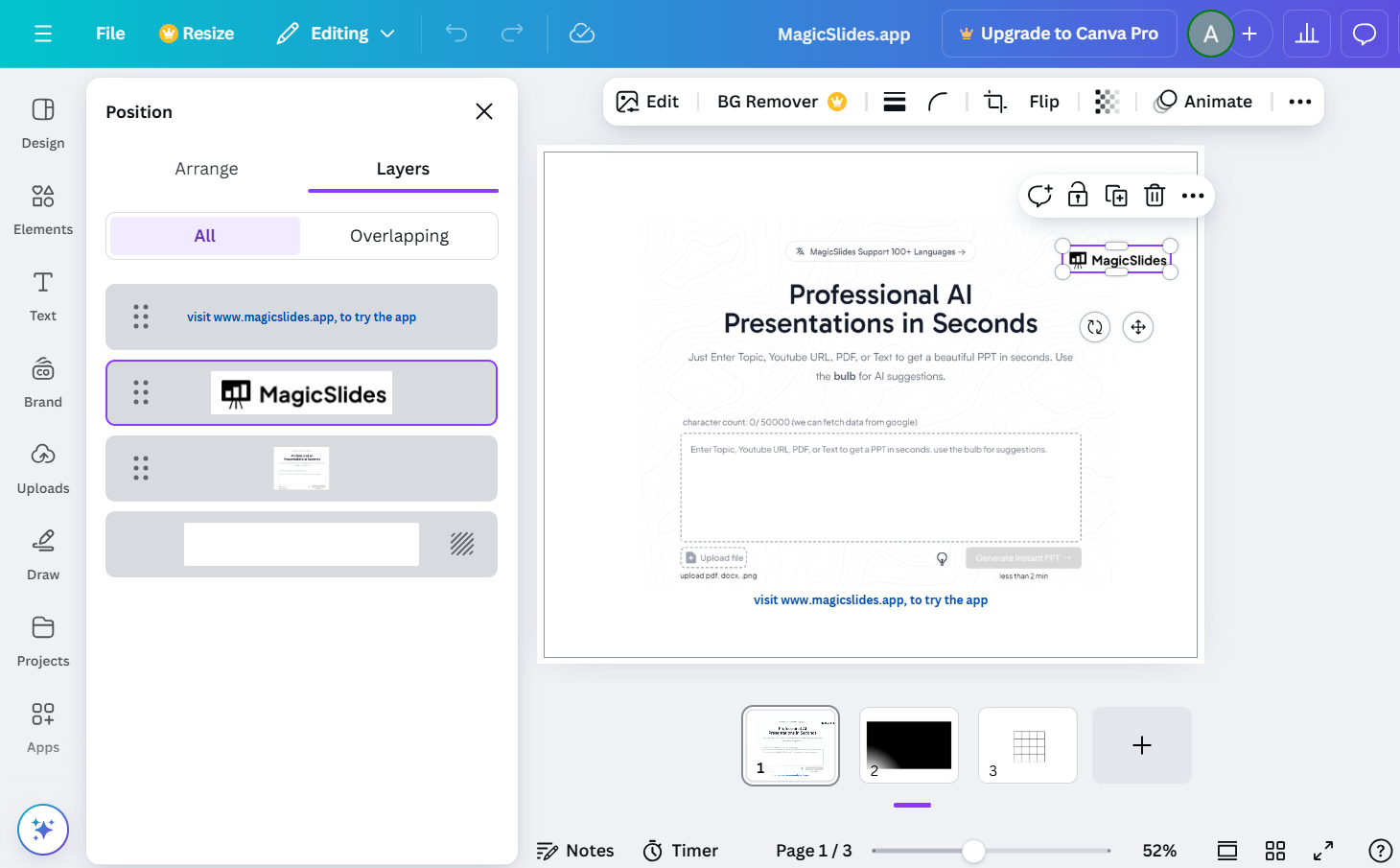This screenshot has height=868, width=1400.
Task: Close the Position panel
Action: coord(484,111)
